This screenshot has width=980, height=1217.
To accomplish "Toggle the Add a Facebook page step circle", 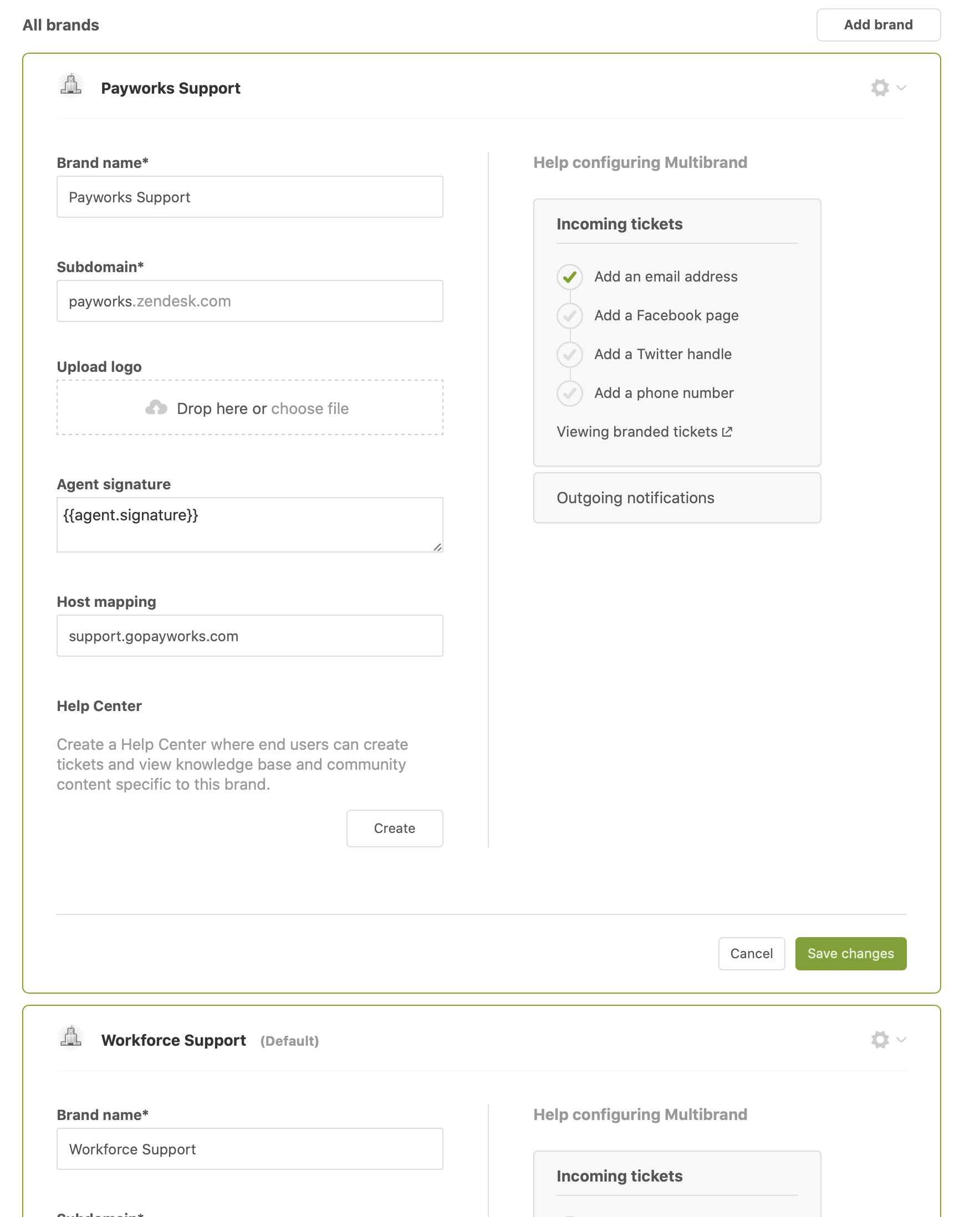I will (x=570, y=315).
